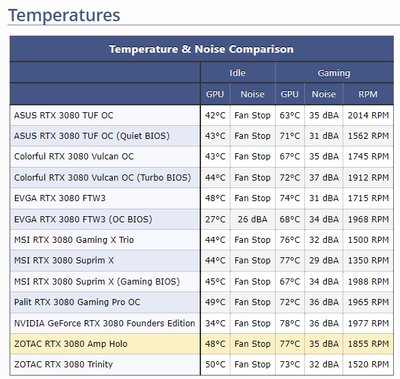Select the Colorful RTX 3080 Vulcan OC name
400x379 pixels.
point(74,157)
